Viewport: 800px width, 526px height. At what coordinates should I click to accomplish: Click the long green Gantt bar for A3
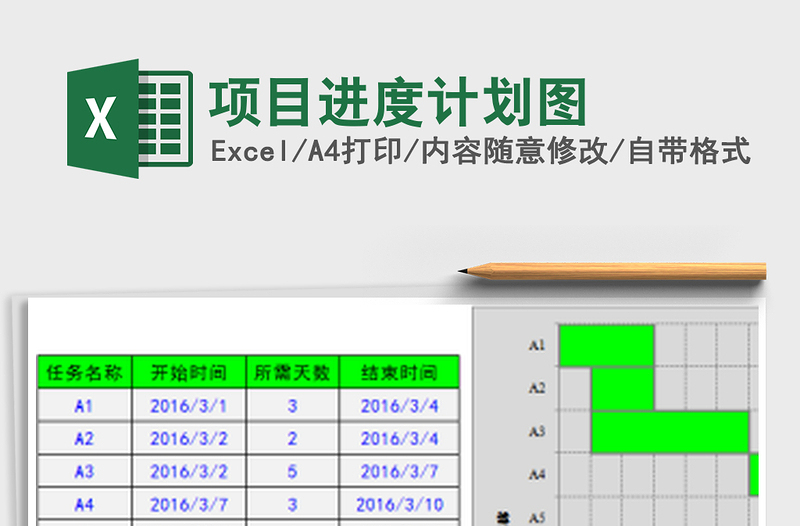(x=670, y=431)
